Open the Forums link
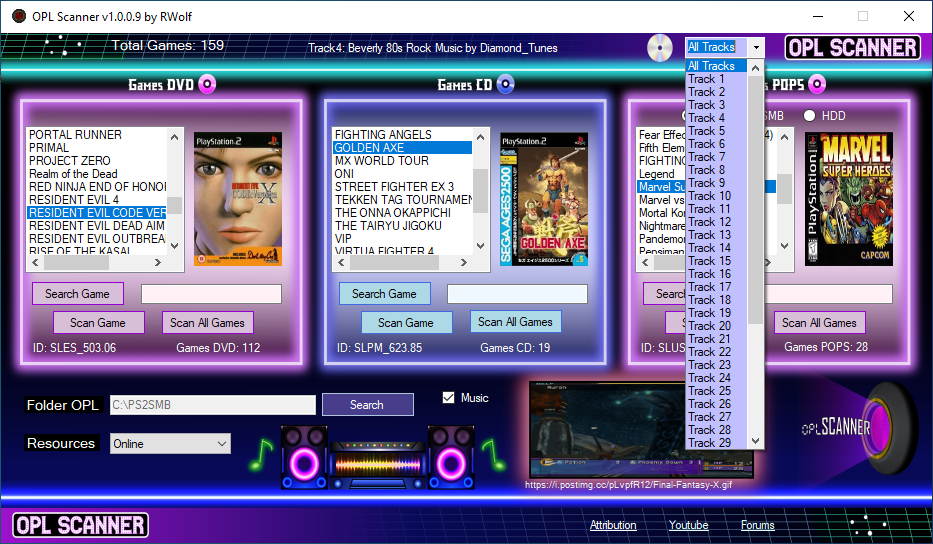This screenshot has height=544, width=933. [x=757, y=525]
